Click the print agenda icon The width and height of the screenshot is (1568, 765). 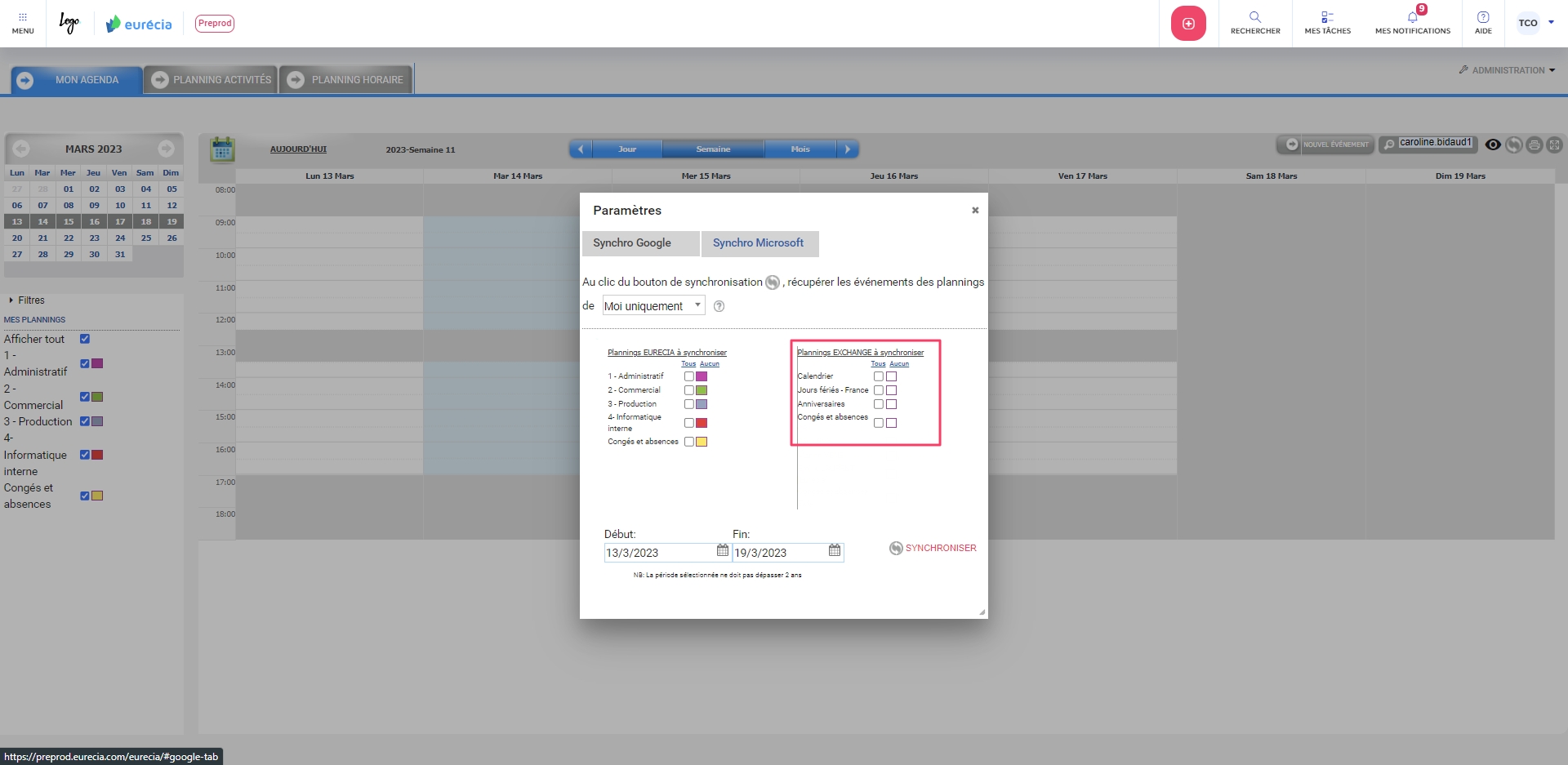[1535, 145]
